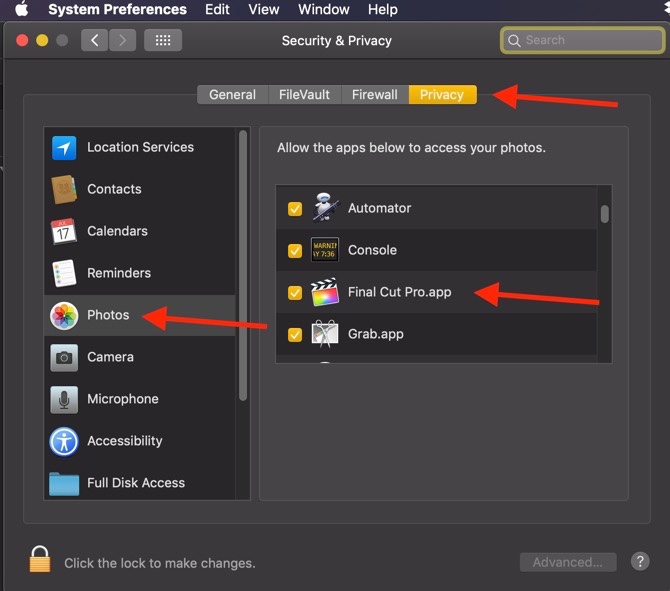Screen dimensions: 670x591
Task: Select the Reminders label
Action: click(x=119, y=273)
